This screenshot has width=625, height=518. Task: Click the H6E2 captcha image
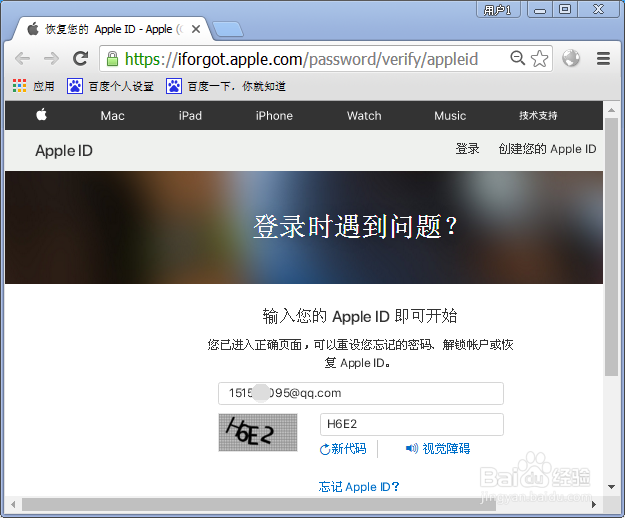coord(258,432)
